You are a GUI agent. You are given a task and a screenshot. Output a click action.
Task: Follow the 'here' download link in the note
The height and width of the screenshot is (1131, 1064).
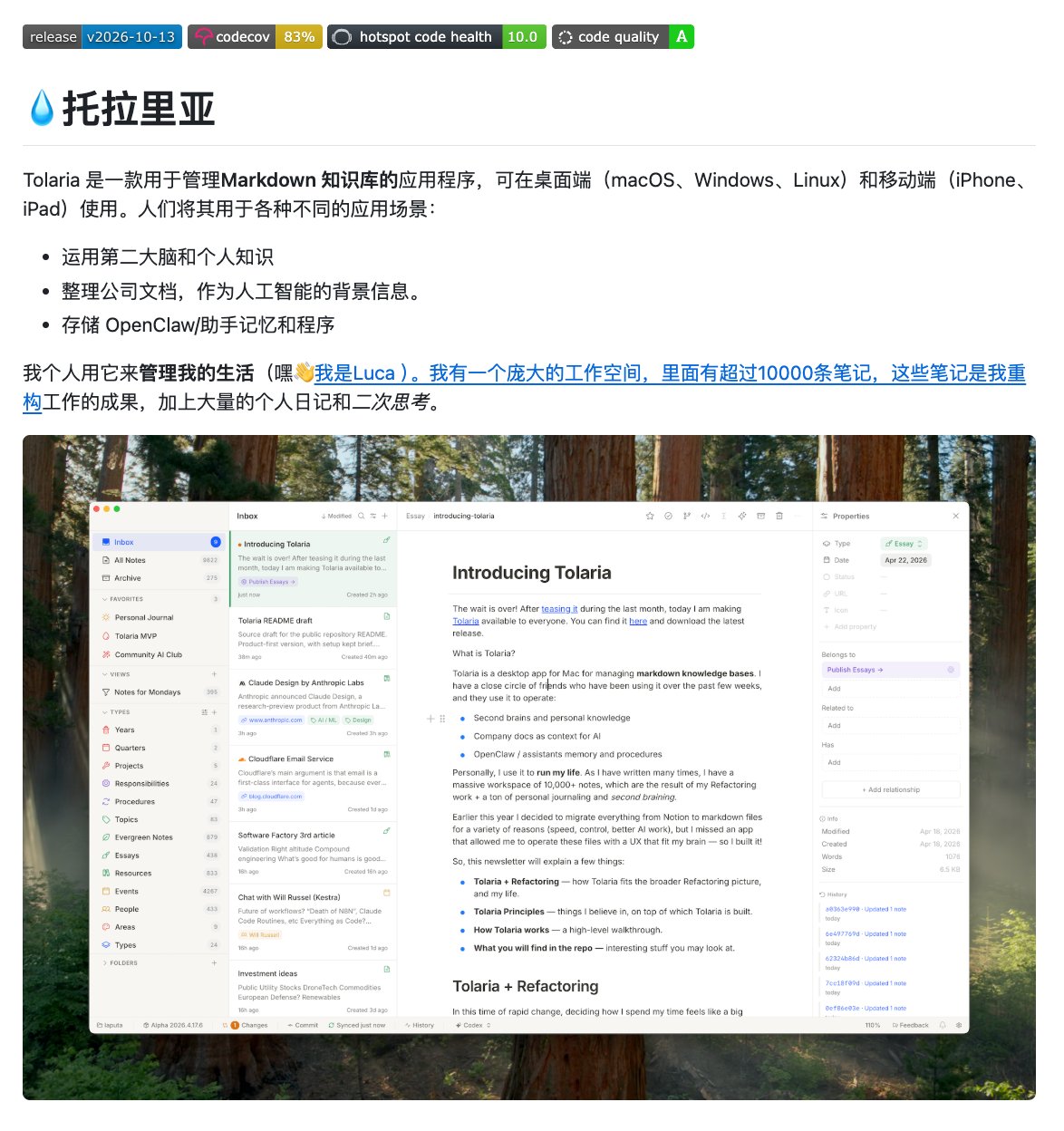coord(638,621)
